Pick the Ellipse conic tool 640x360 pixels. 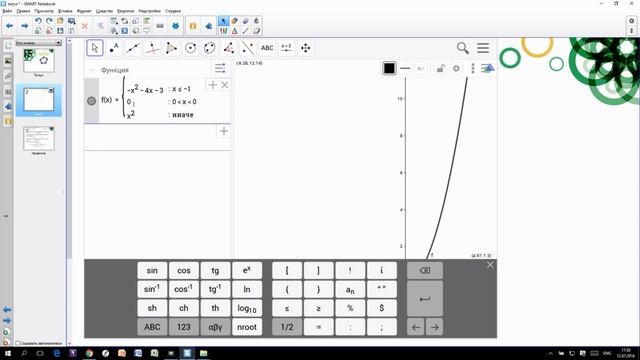click(x=209, y=48)
